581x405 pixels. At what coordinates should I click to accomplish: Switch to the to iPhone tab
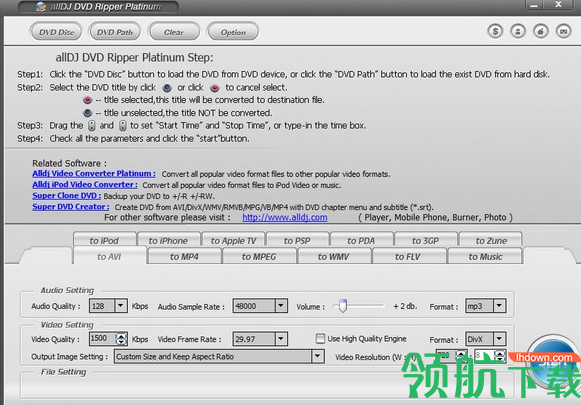coord(168,240)
